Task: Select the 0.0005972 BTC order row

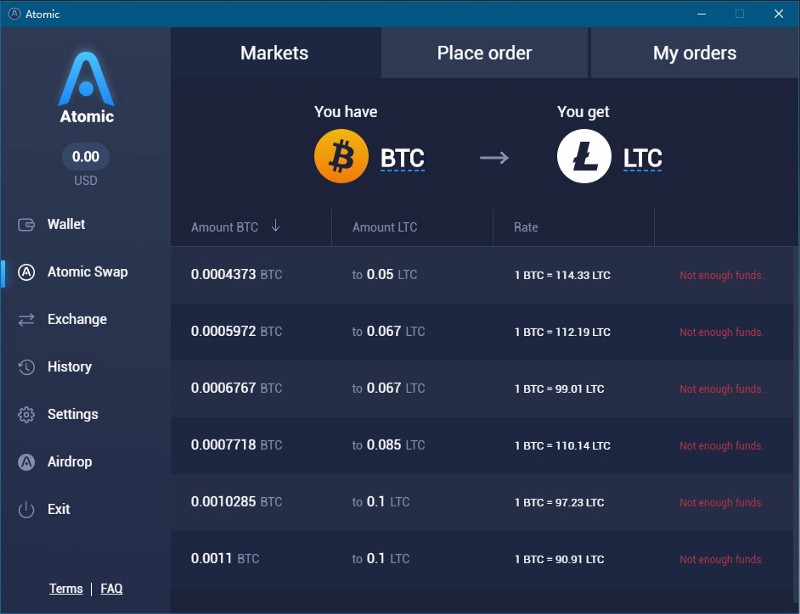Action: click(x=482, y=332)
